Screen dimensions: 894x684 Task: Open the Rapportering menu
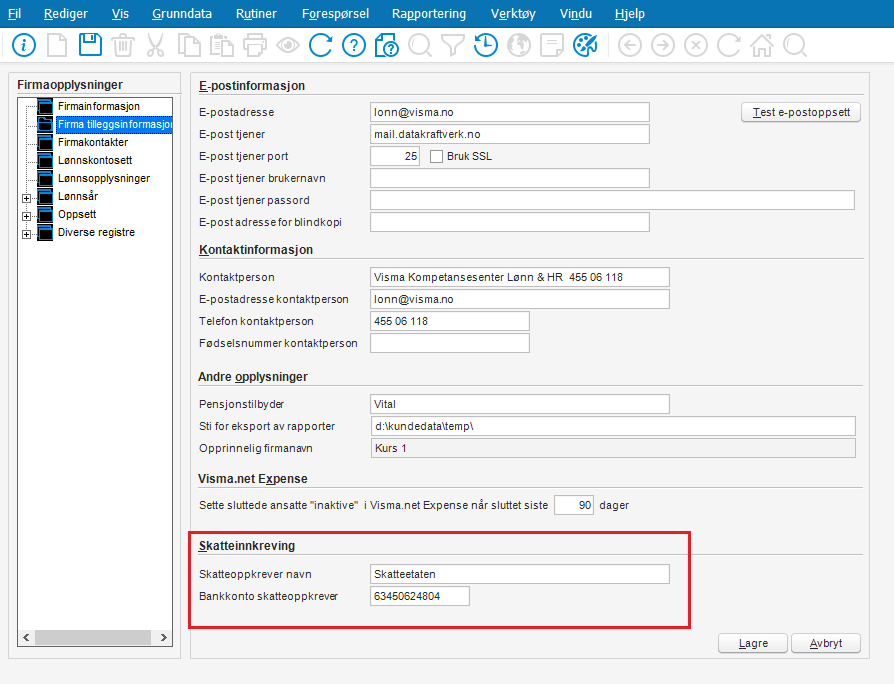coord(429,14)
